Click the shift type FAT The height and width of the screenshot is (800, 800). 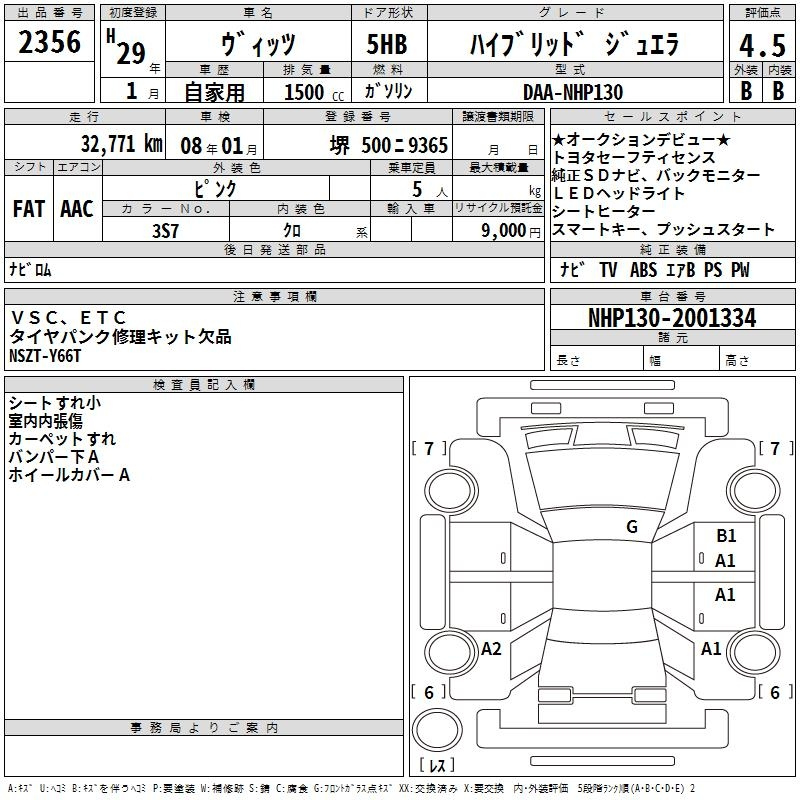[29, 209]
